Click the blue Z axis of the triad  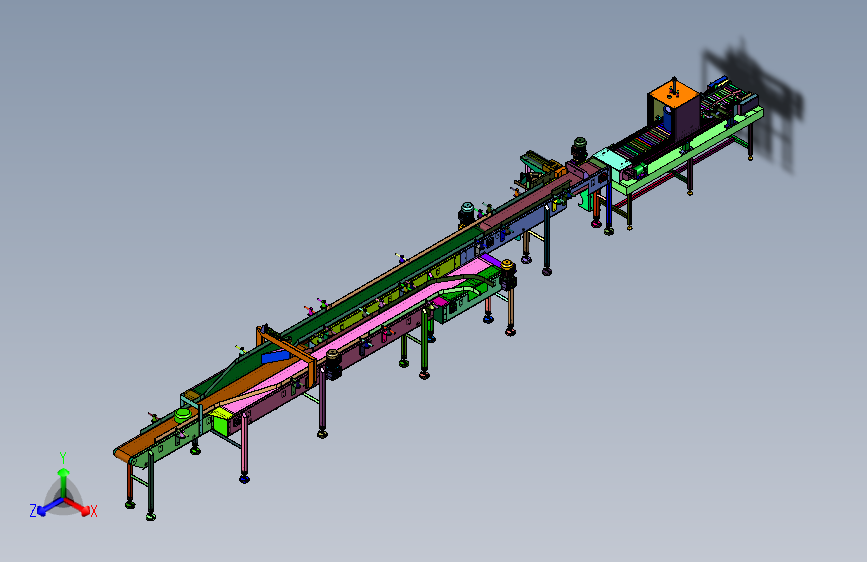[x=49, y=507]
